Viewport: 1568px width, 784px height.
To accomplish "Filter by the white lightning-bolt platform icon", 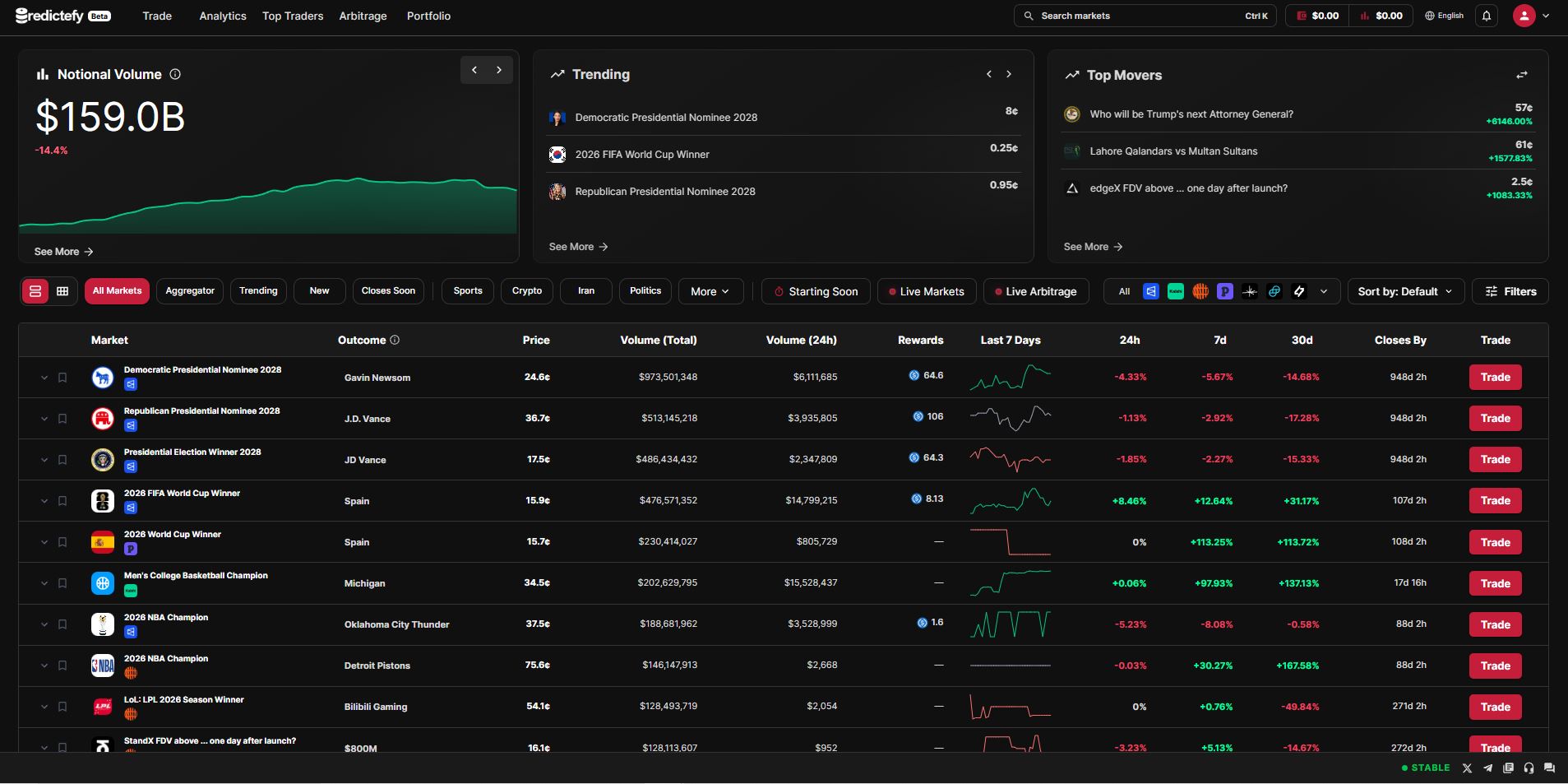I will pos(1299,291).
